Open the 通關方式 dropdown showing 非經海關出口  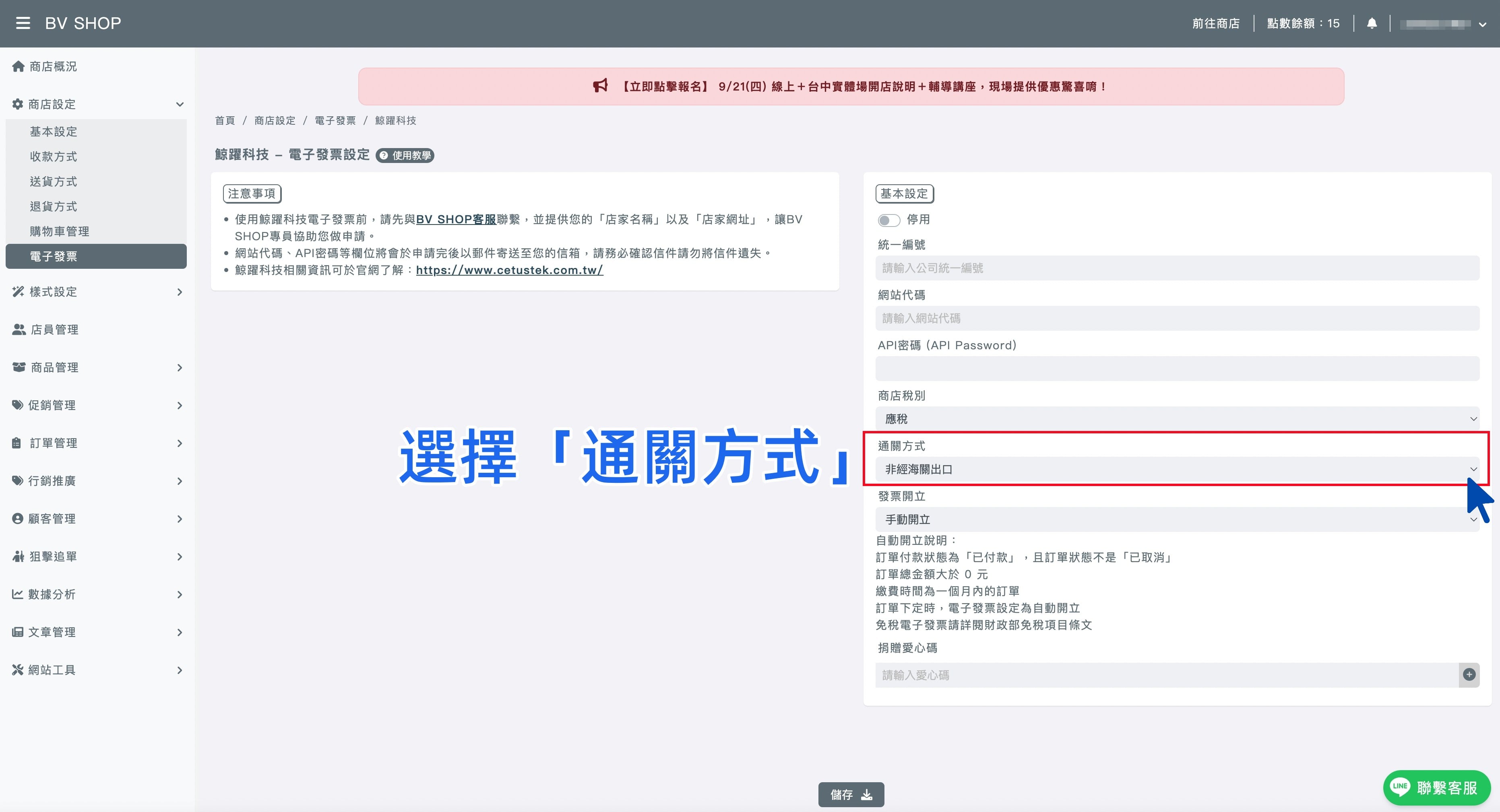[x=1177, y=469]
